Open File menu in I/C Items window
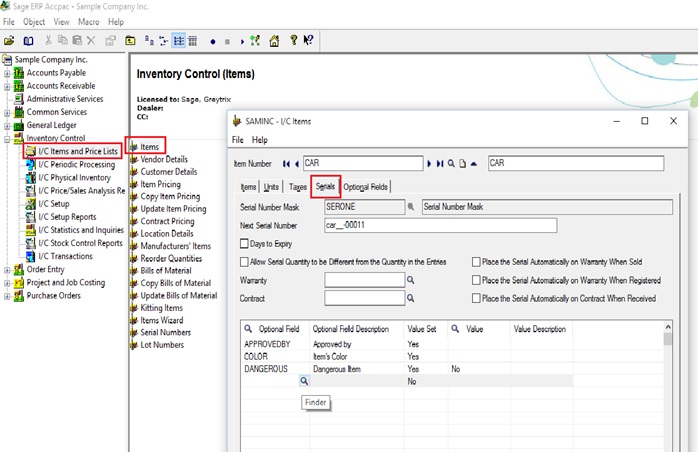 click(x=238, y=140)
